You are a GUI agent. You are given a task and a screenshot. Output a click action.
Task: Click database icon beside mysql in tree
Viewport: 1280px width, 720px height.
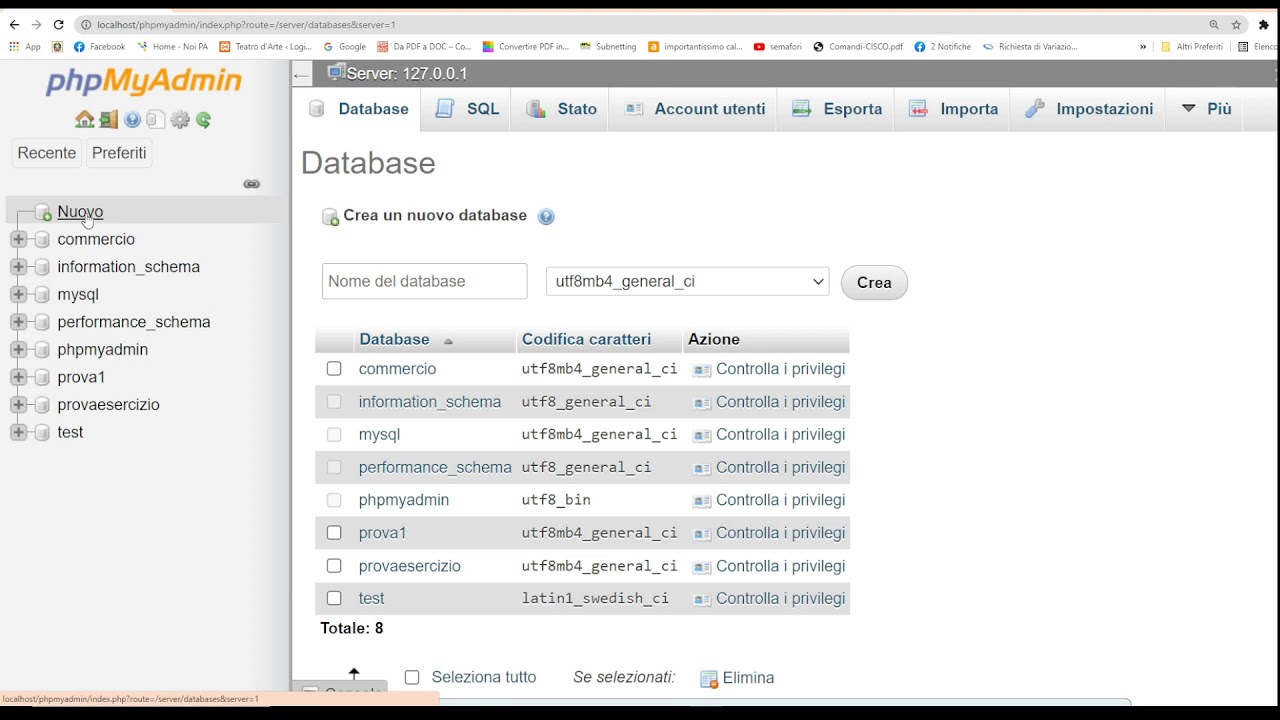42,295
